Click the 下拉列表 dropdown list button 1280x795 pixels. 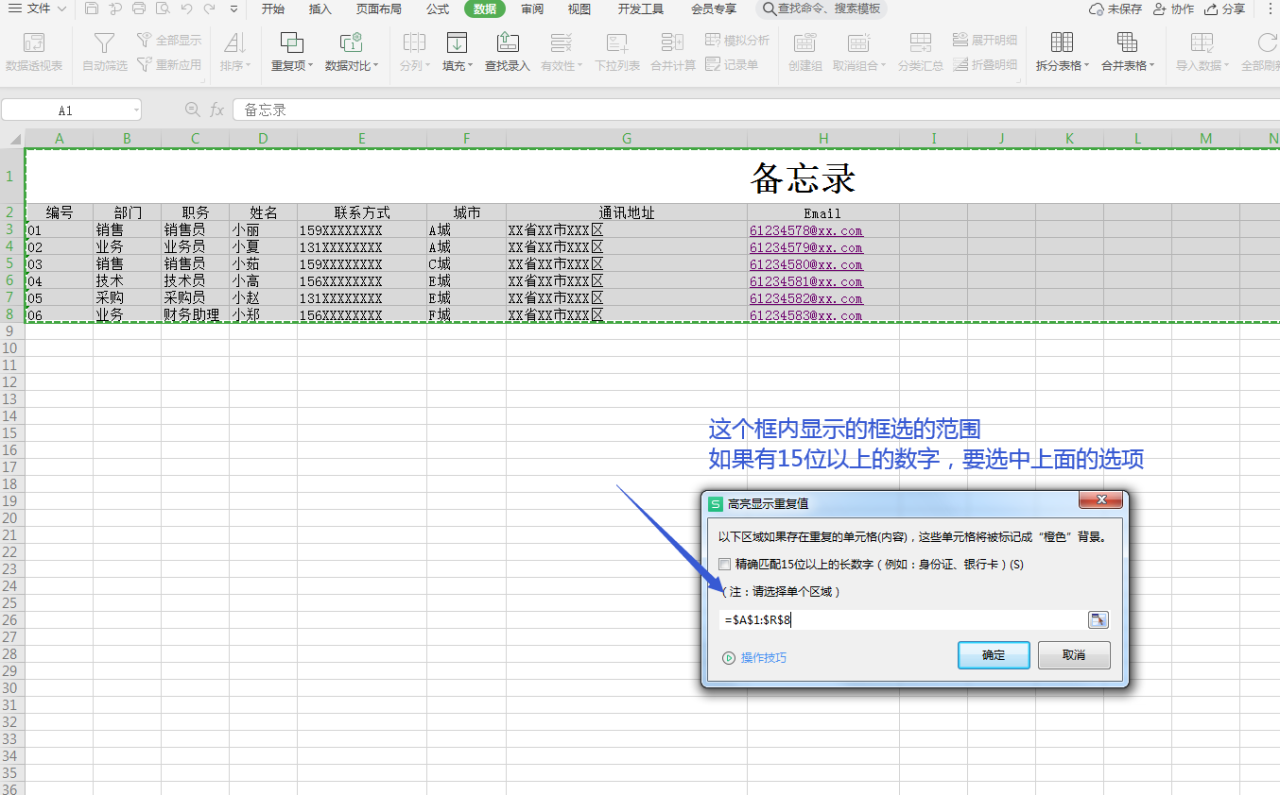click(618, 51)
